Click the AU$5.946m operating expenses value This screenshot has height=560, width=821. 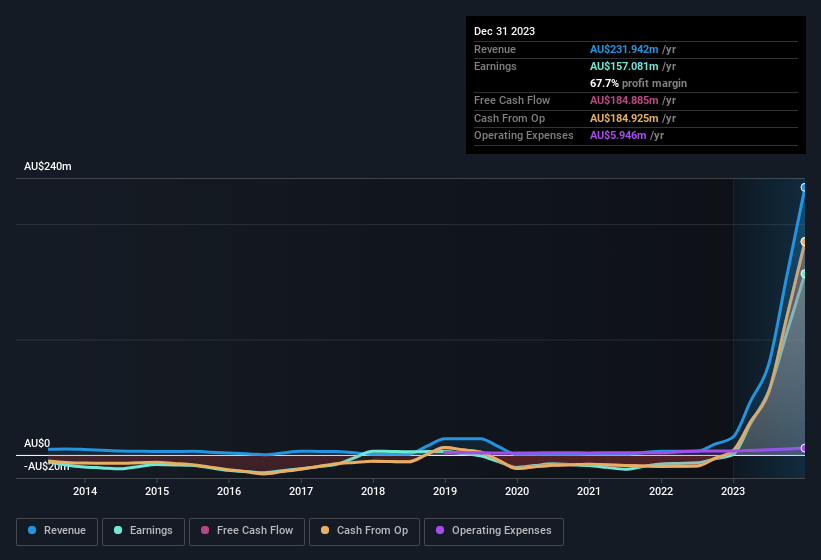point(618,136)
